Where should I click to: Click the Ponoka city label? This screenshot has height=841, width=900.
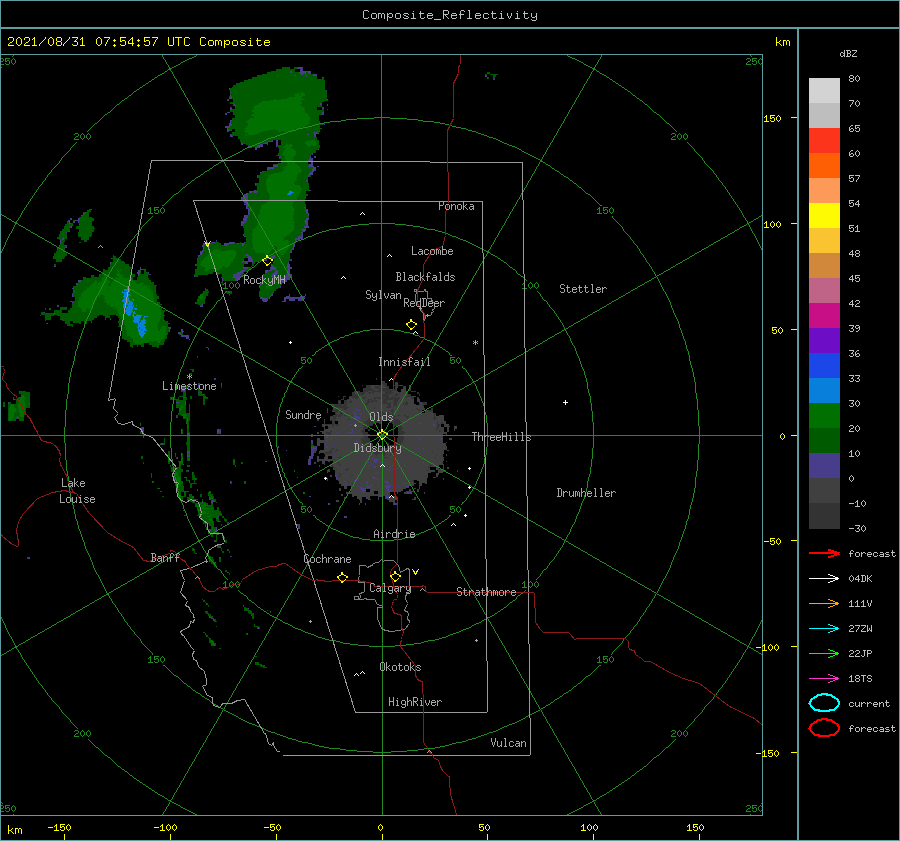[x=456, y=206]
